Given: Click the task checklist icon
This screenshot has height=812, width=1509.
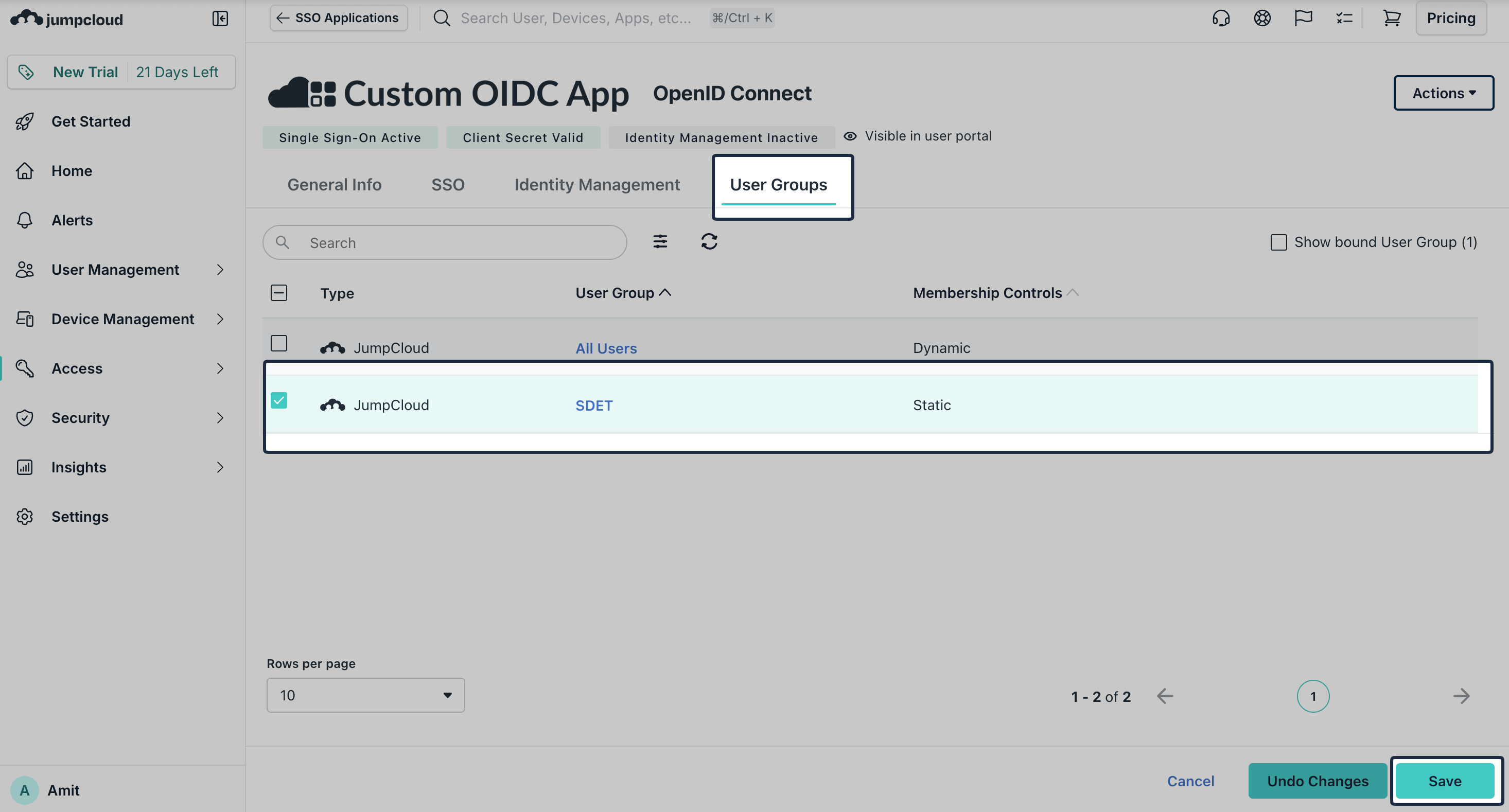Looking at the screenshot, I should [x=1344, y=18].
